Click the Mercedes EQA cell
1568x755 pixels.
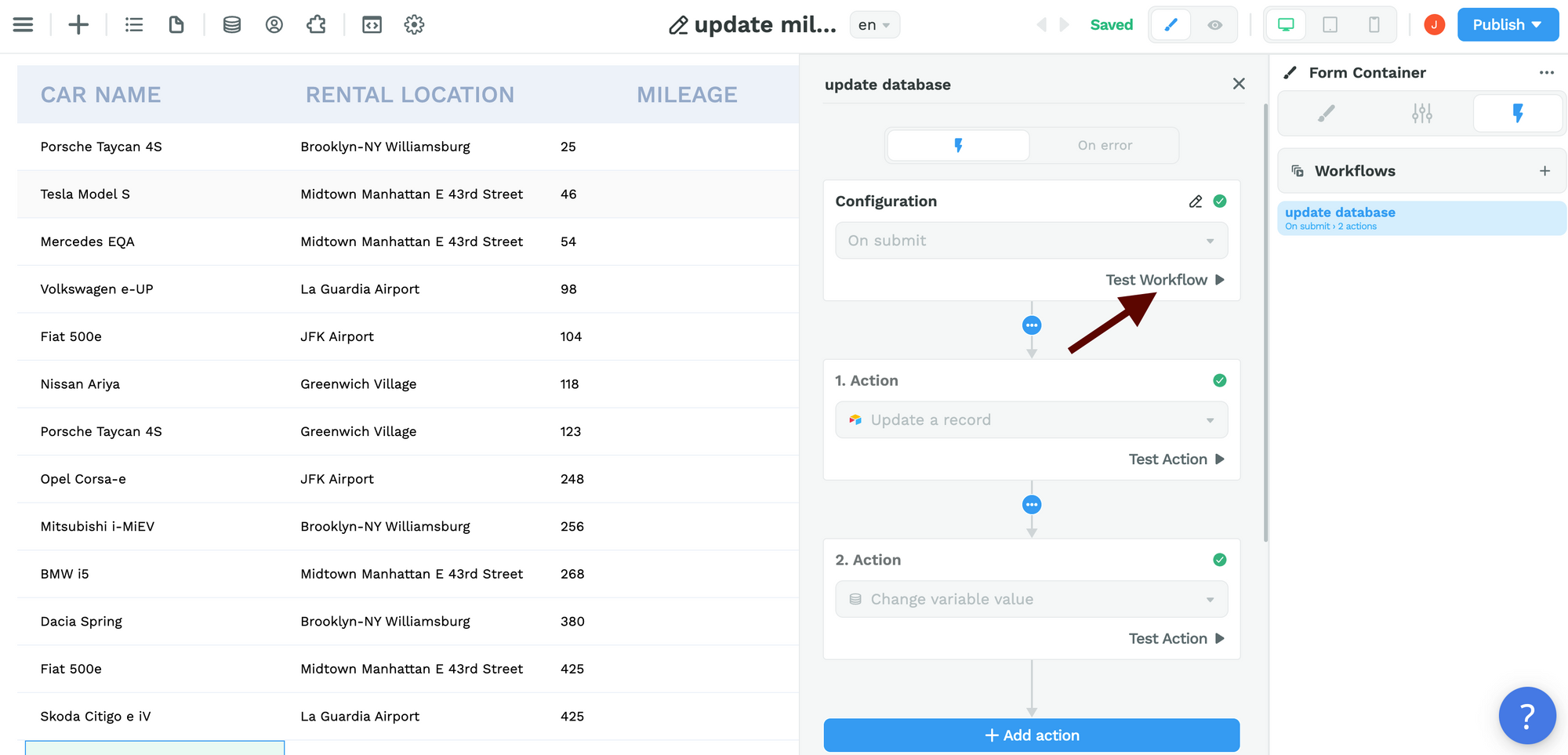coord(87,242)
